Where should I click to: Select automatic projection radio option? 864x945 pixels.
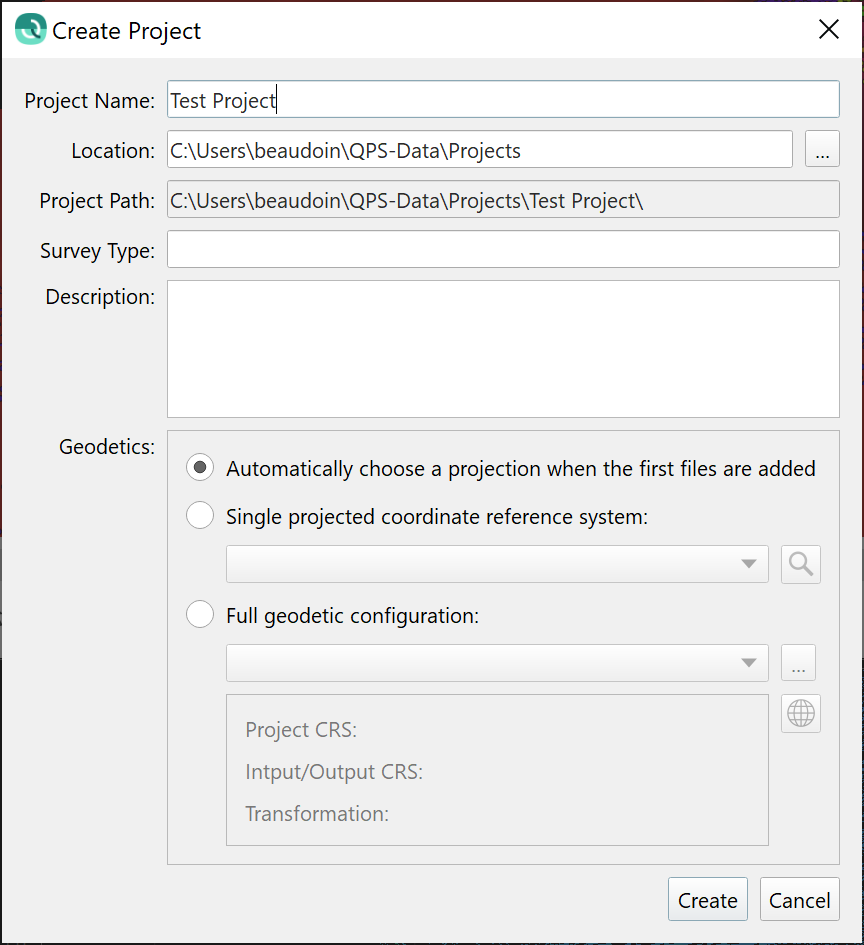200,468
